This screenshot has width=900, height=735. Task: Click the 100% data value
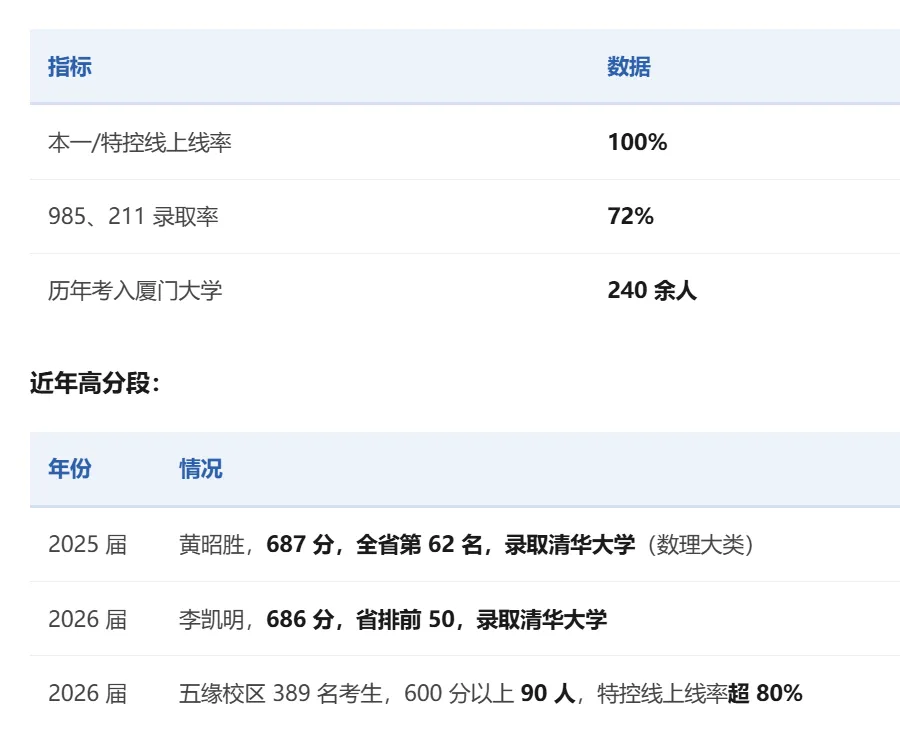coord(637,142)
